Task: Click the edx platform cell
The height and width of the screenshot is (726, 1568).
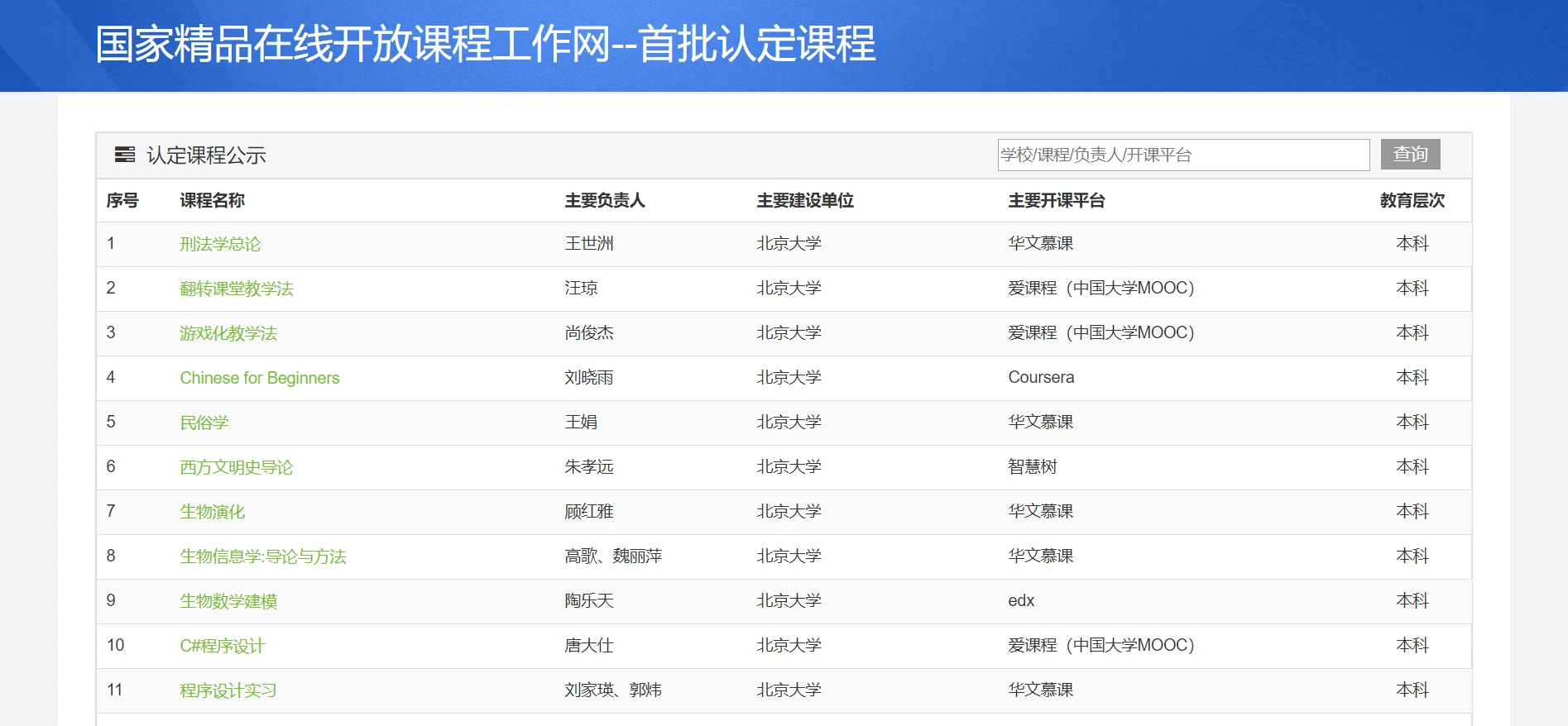Action: click(1021, 600)
